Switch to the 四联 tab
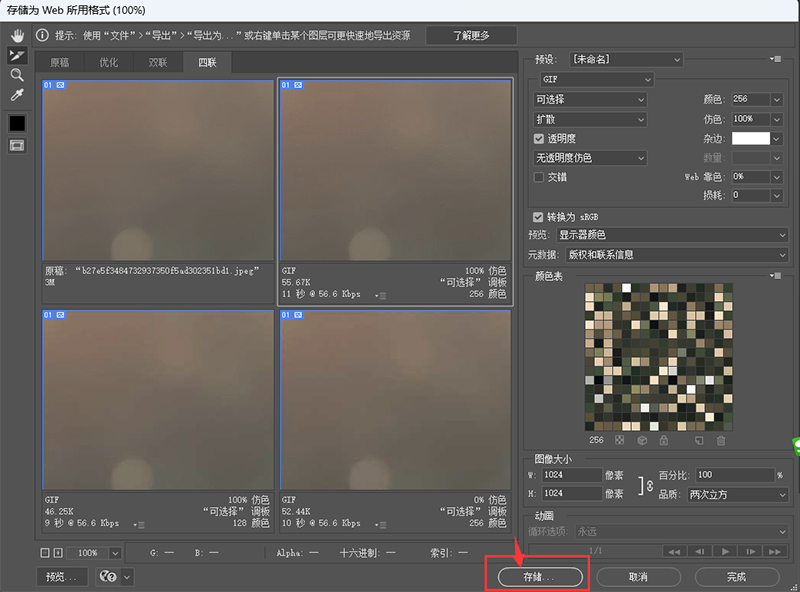Viewport: 800px width, 592px height. click(208, 62)
